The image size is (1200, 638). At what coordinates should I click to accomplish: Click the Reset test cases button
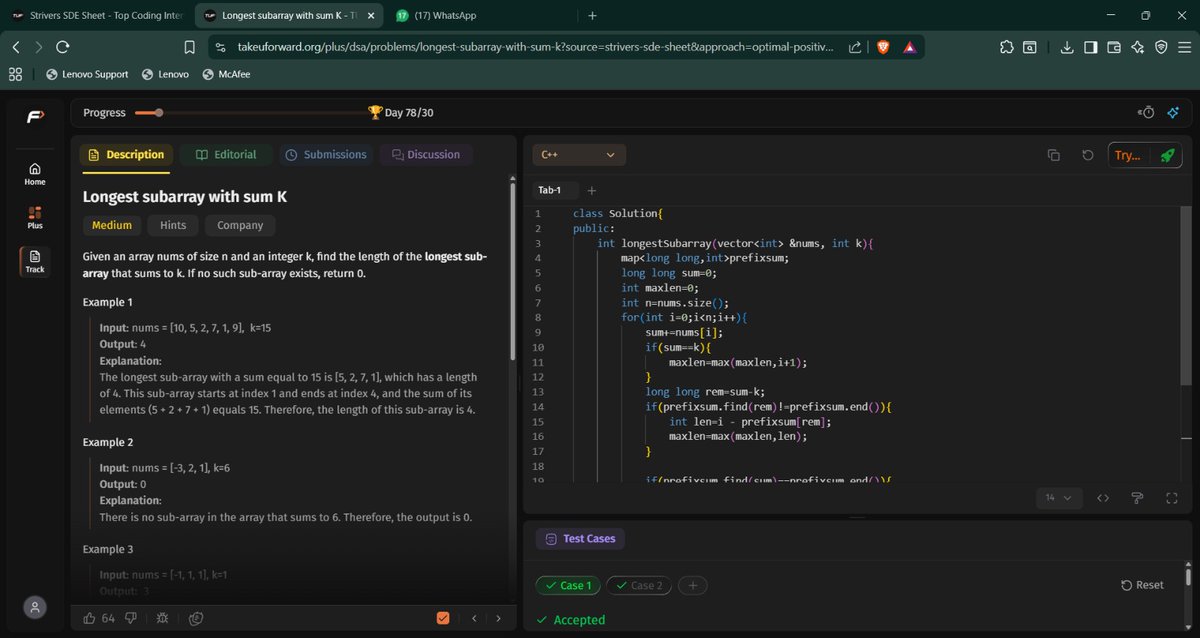pyautogui.click(x=1142, y=585)
